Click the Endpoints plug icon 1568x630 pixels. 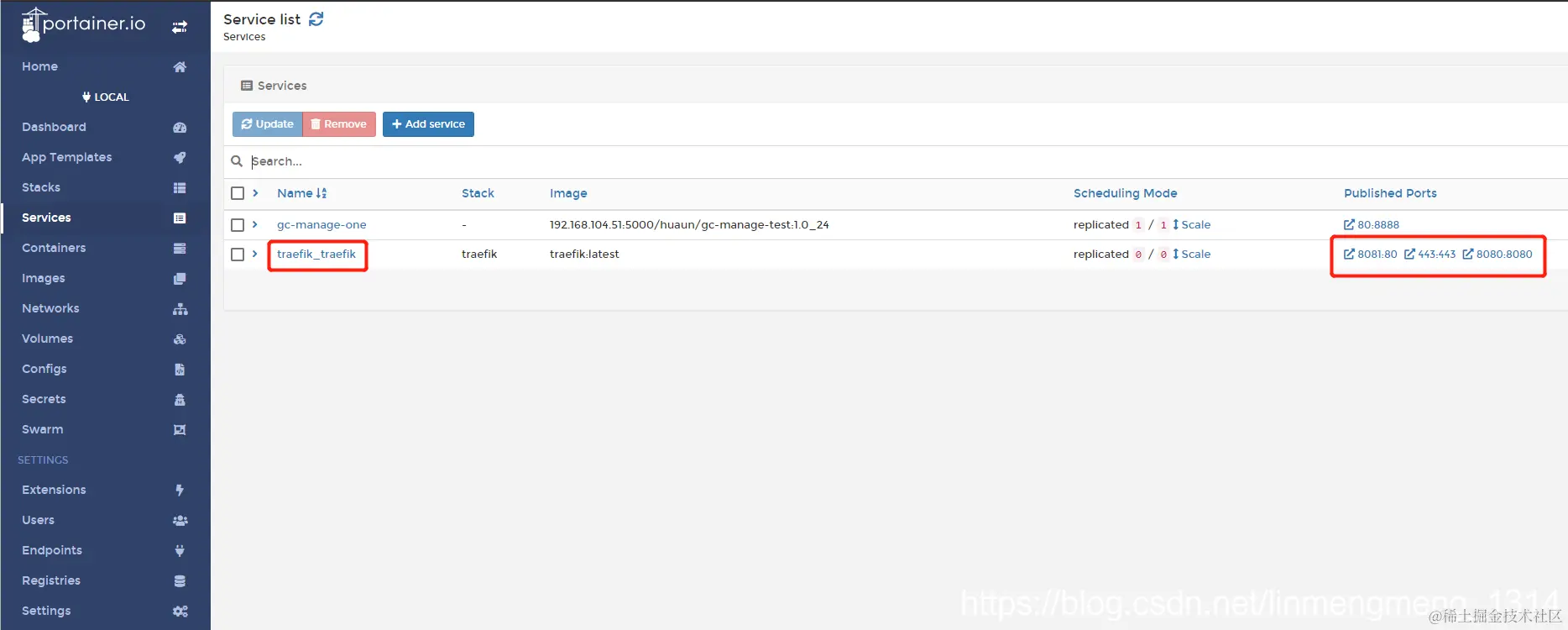(180, 550)
